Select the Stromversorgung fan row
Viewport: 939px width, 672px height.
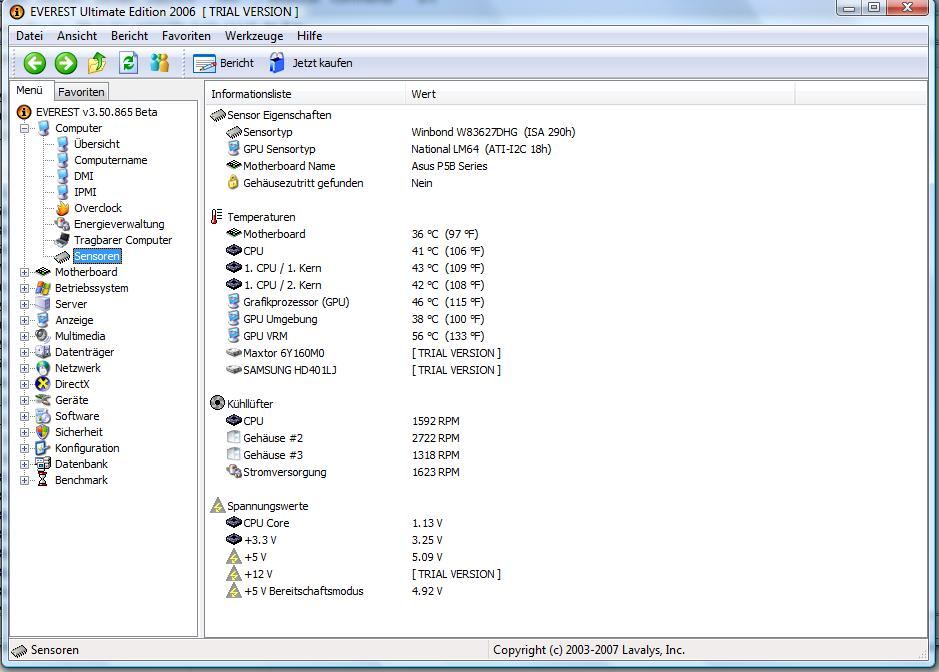(x=343, y=472)
